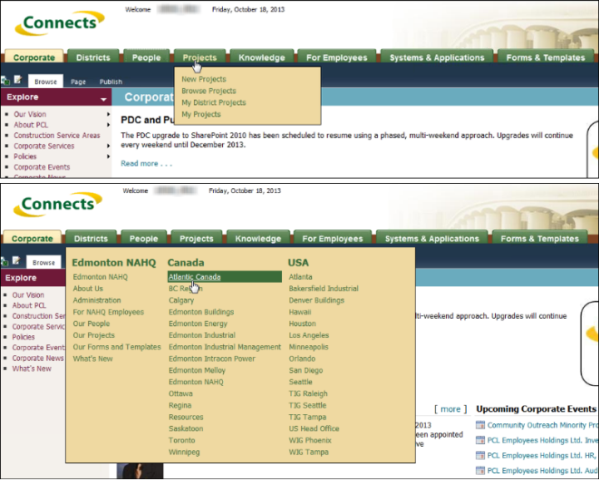Open US Head Office
Image resolution: width=599 pixels, height=480 pixels.
point(314,429)
